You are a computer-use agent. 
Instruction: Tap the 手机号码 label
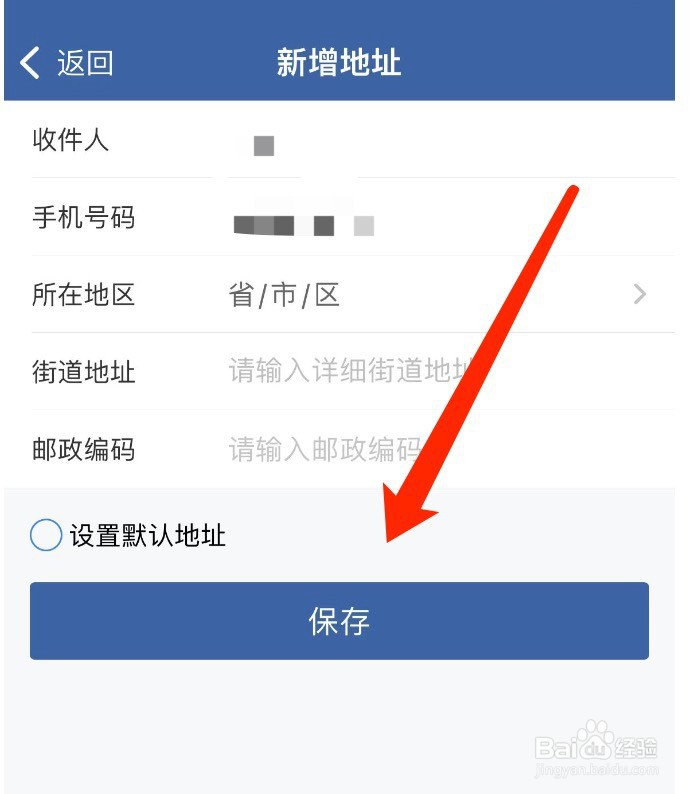[x=84, y=217]
